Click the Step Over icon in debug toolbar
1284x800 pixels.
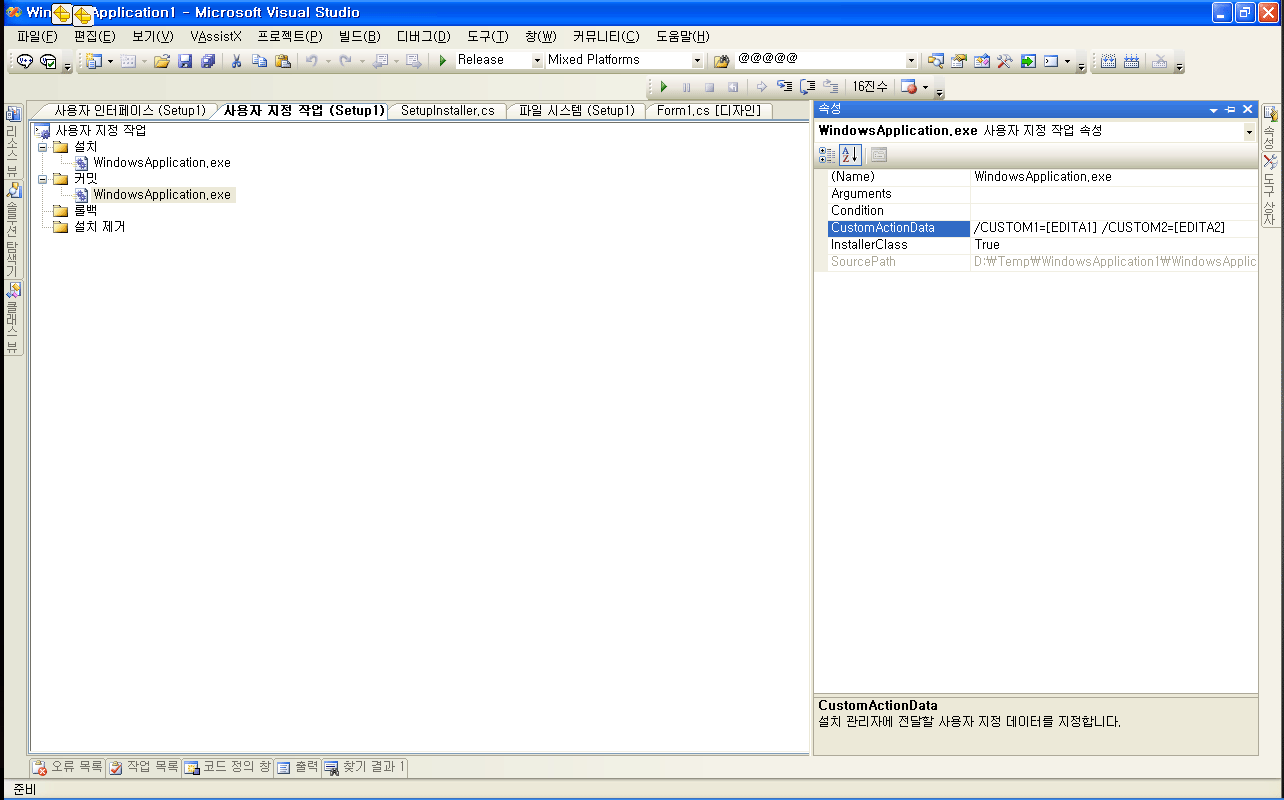point(808,87)
